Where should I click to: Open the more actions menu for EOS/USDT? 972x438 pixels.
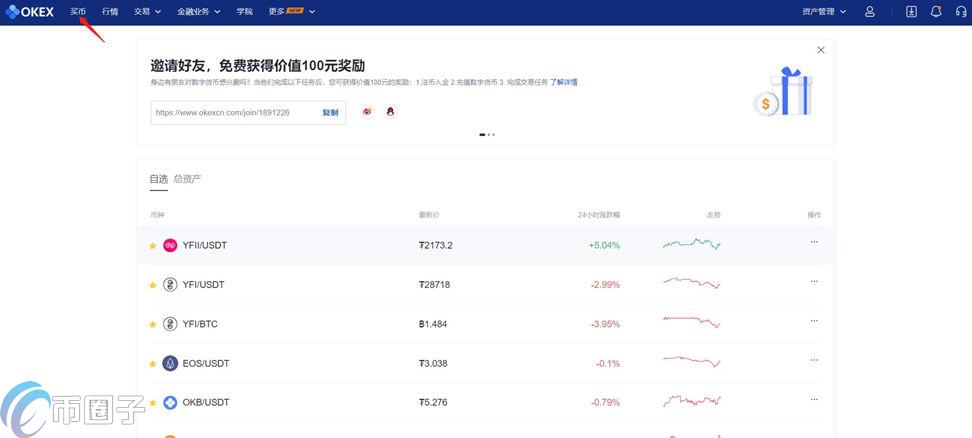[814, 361]
